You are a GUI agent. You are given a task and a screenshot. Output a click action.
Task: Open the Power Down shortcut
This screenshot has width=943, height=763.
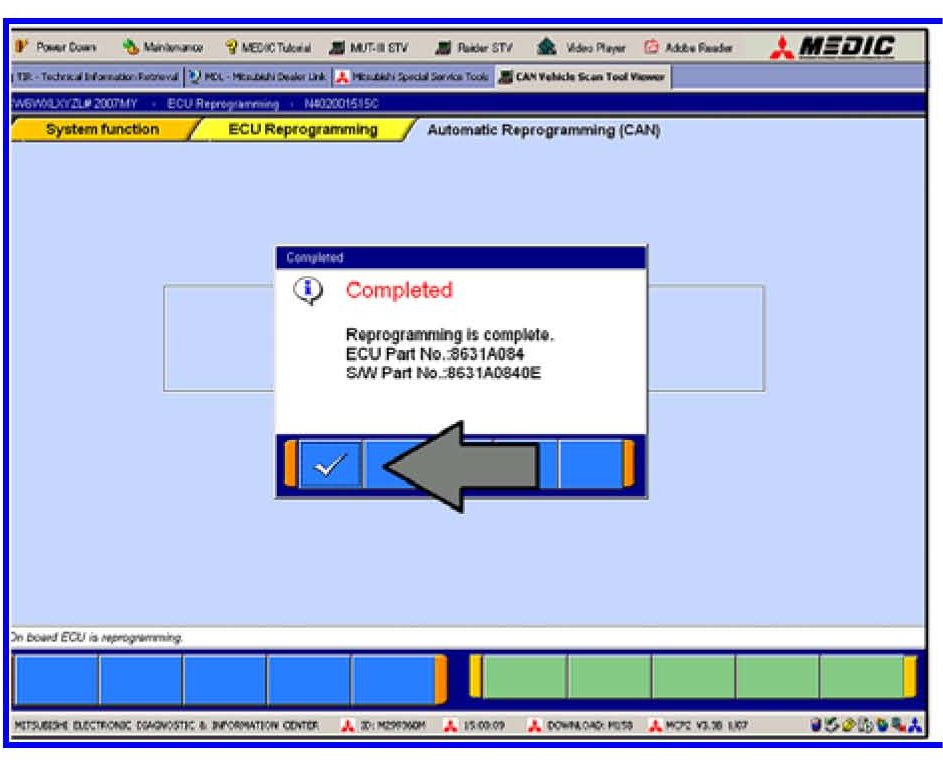coord(55,47)
